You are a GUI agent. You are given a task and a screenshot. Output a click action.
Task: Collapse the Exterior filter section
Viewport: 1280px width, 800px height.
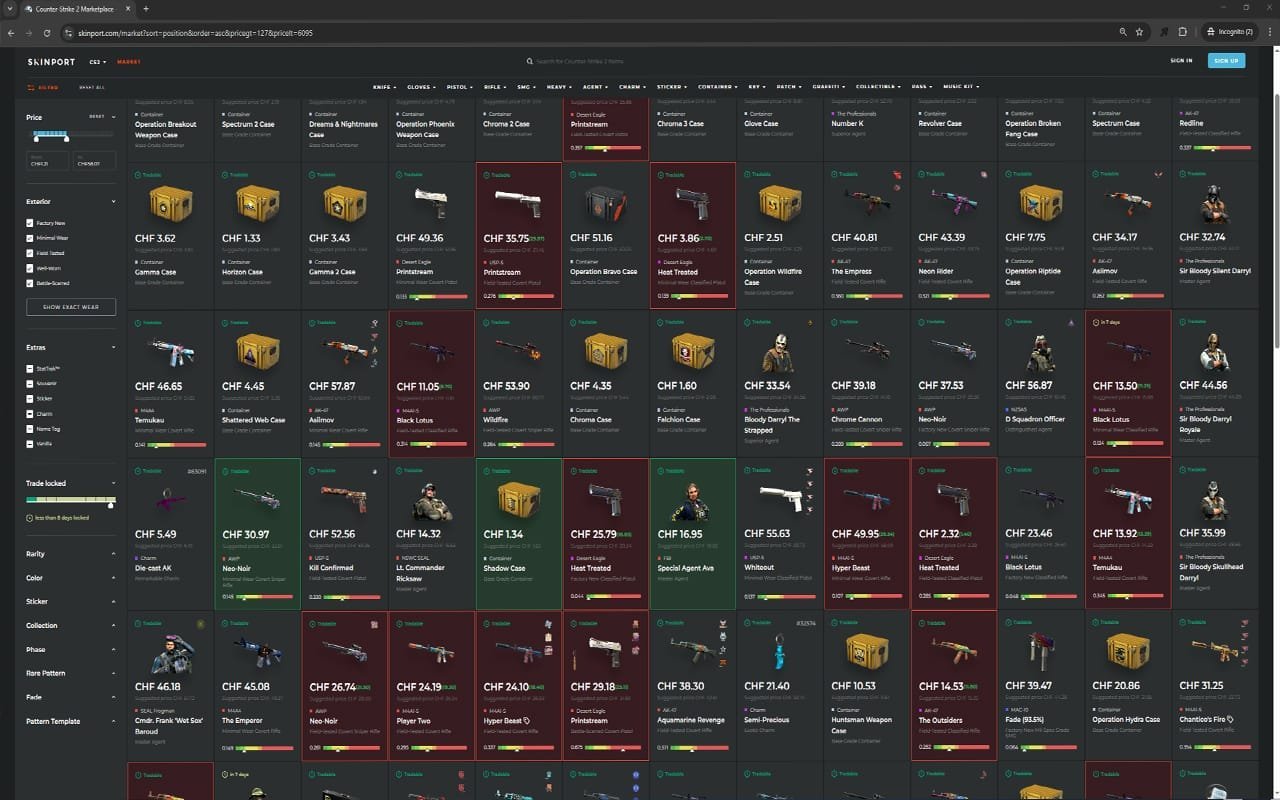point(70,202)
